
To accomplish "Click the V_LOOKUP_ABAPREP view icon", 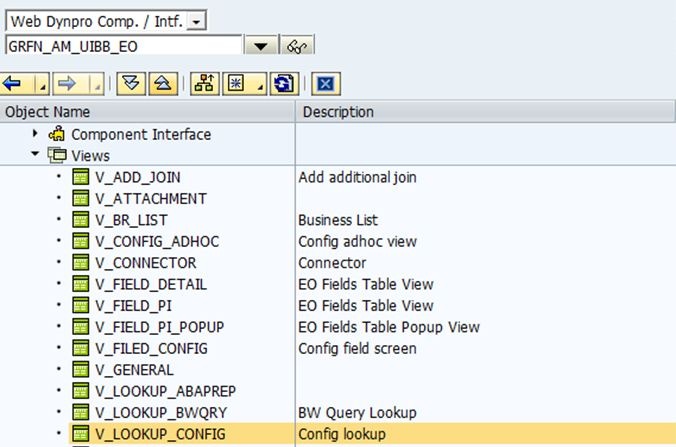I will [x=81, y=391].
